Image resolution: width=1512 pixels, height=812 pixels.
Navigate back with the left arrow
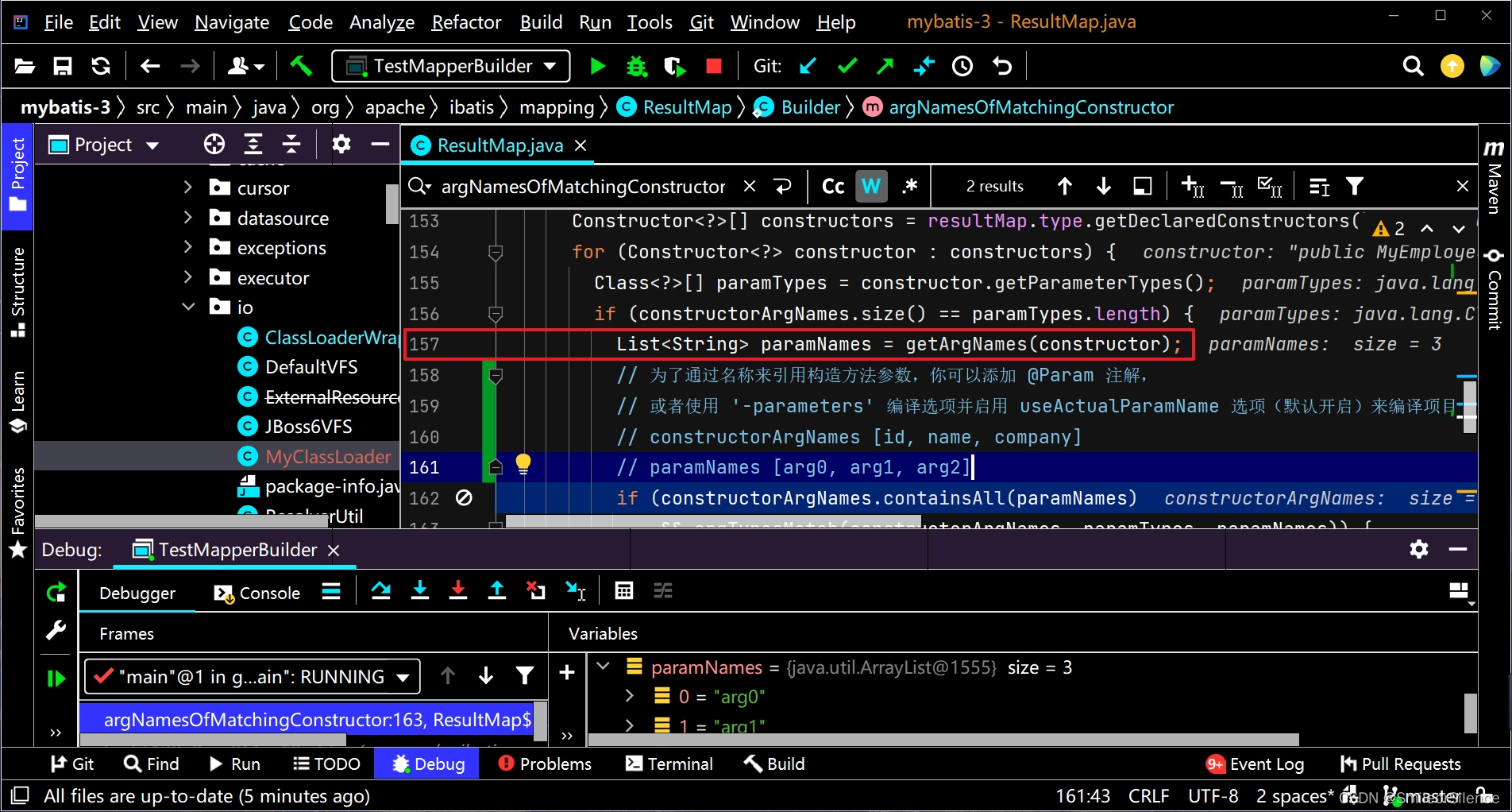pyautogui.click(x=150, y=66)
